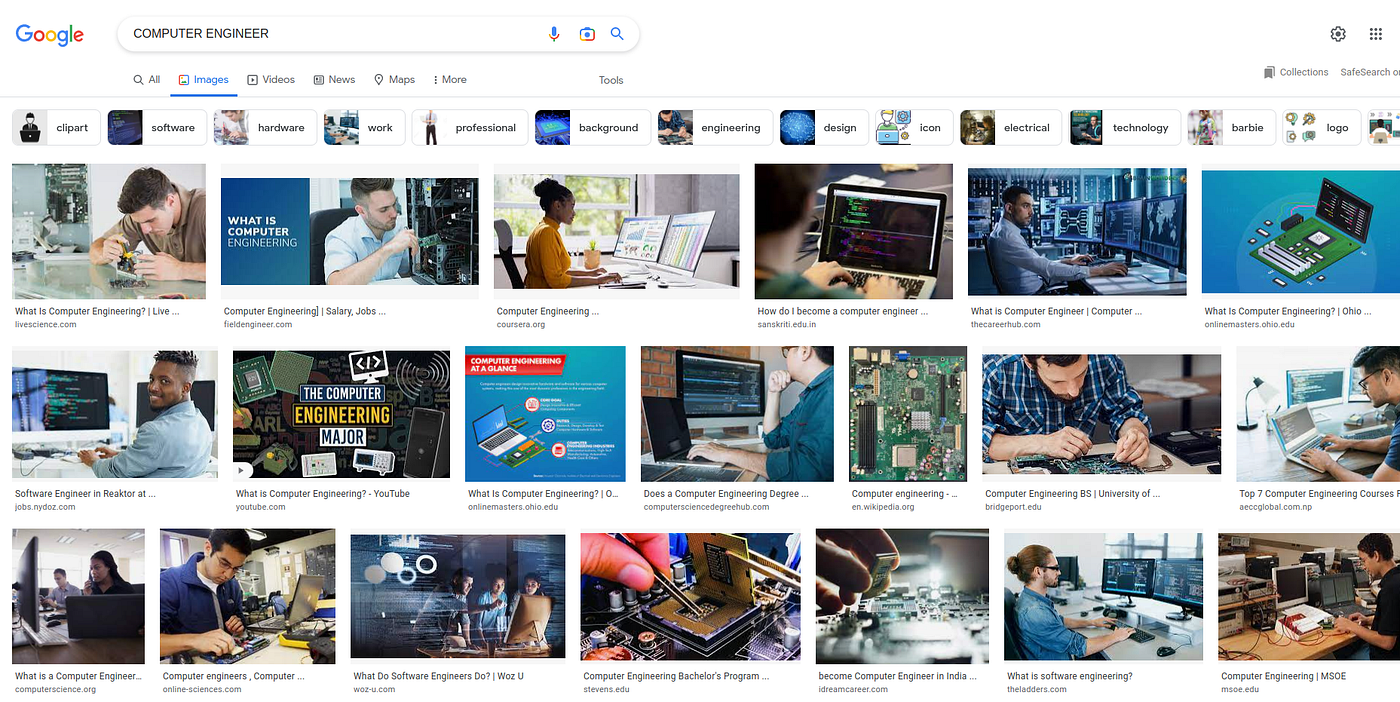
Task: Open the settings gear icon
Action: [1338, 34]
